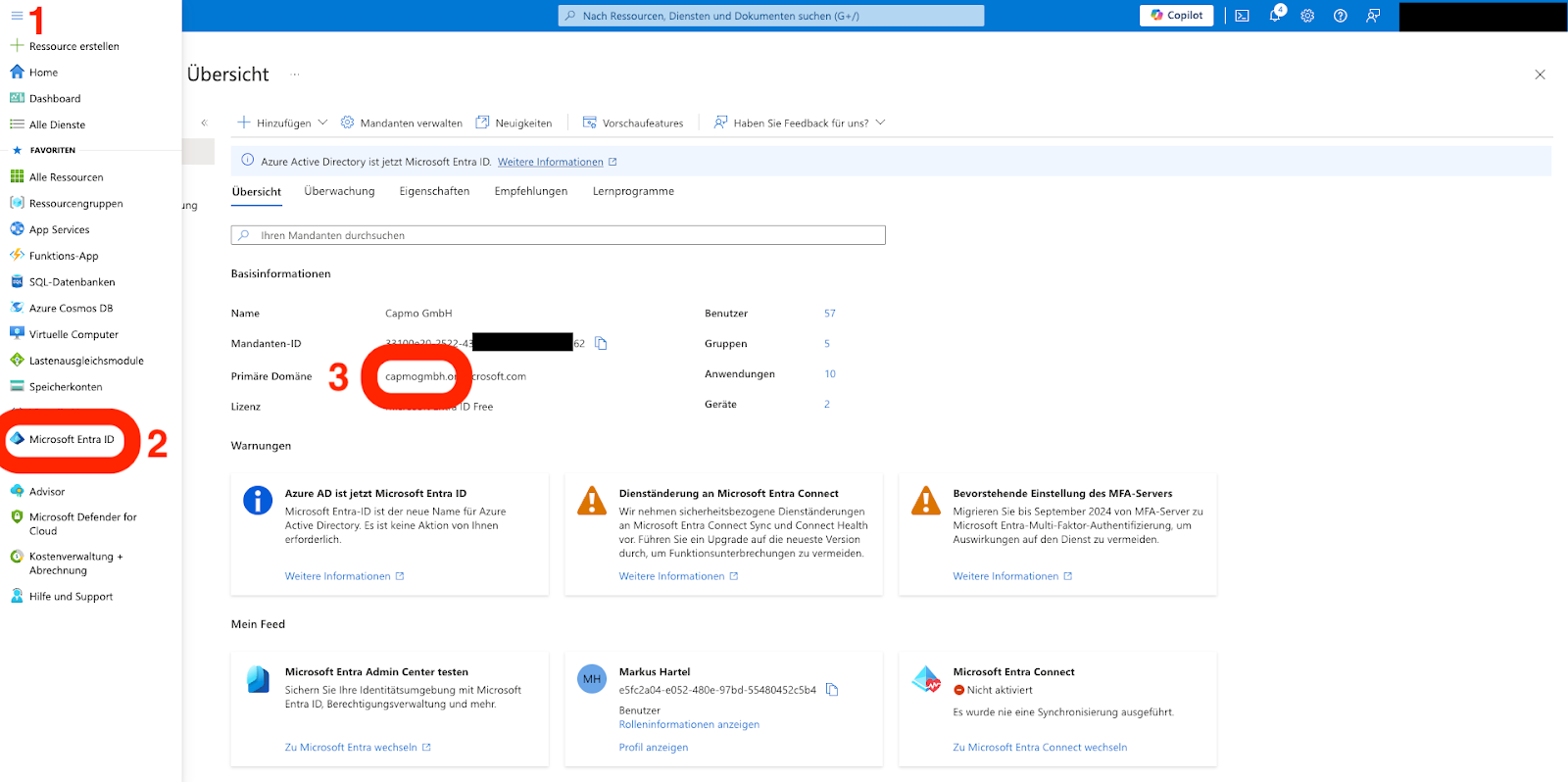This screenshot has width=1568, height=782.
Task: Switch to the Eigenschaften tab
Action: tap(434, 191)
